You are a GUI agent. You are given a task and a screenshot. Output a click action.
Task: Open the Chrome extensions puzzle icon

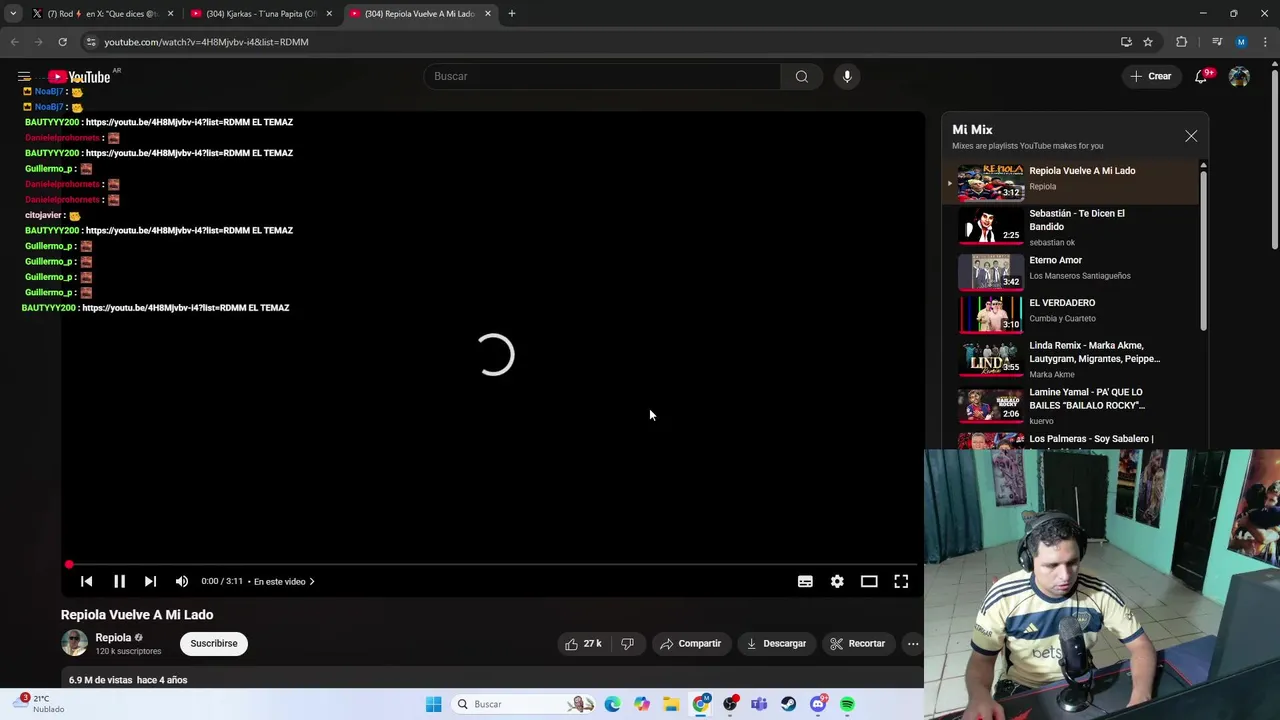(1181, 42)
